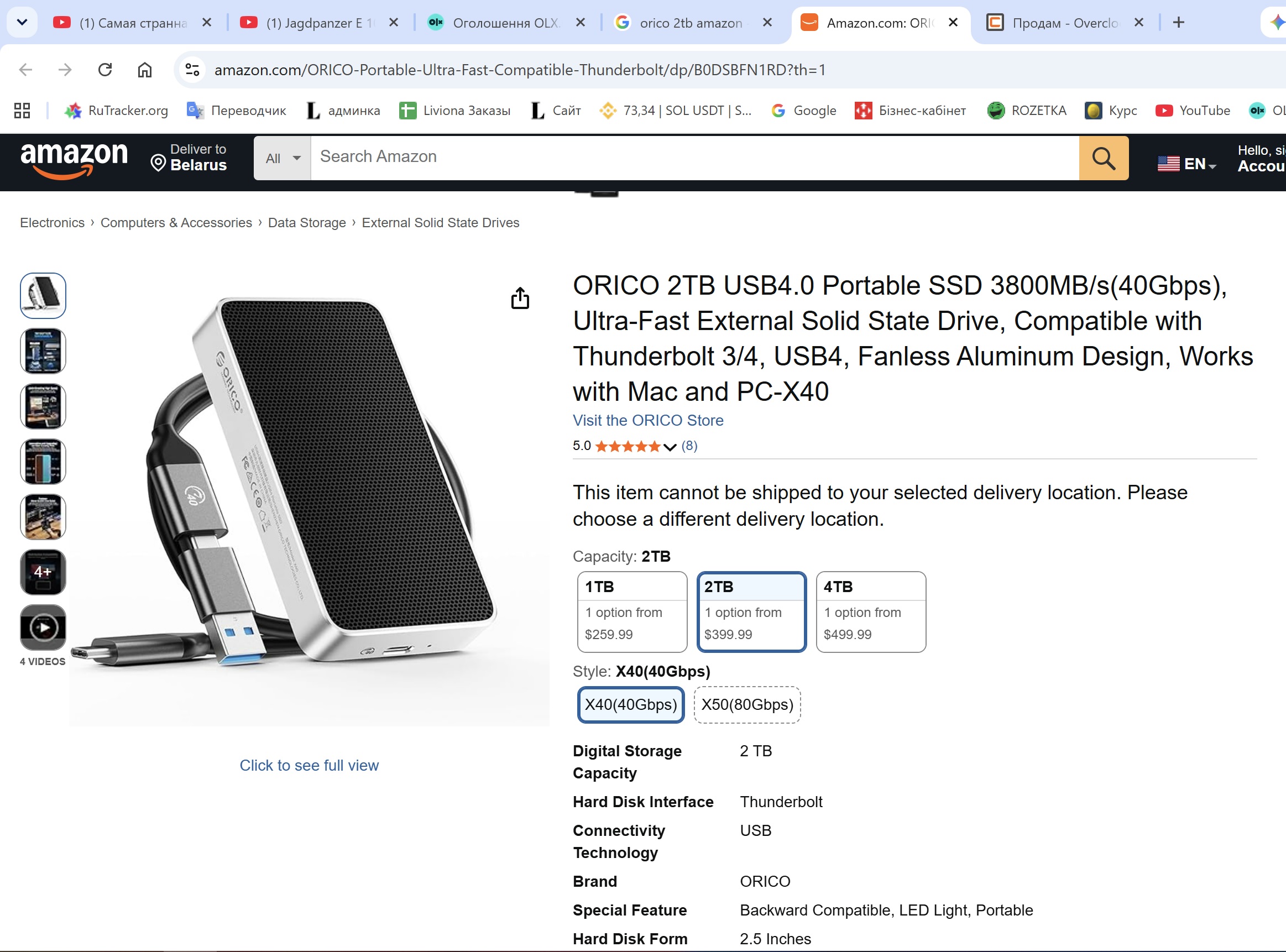Screen dimensions: 1286x952
Task: Select the 4TB capacity option
Action: pos(871,611)
